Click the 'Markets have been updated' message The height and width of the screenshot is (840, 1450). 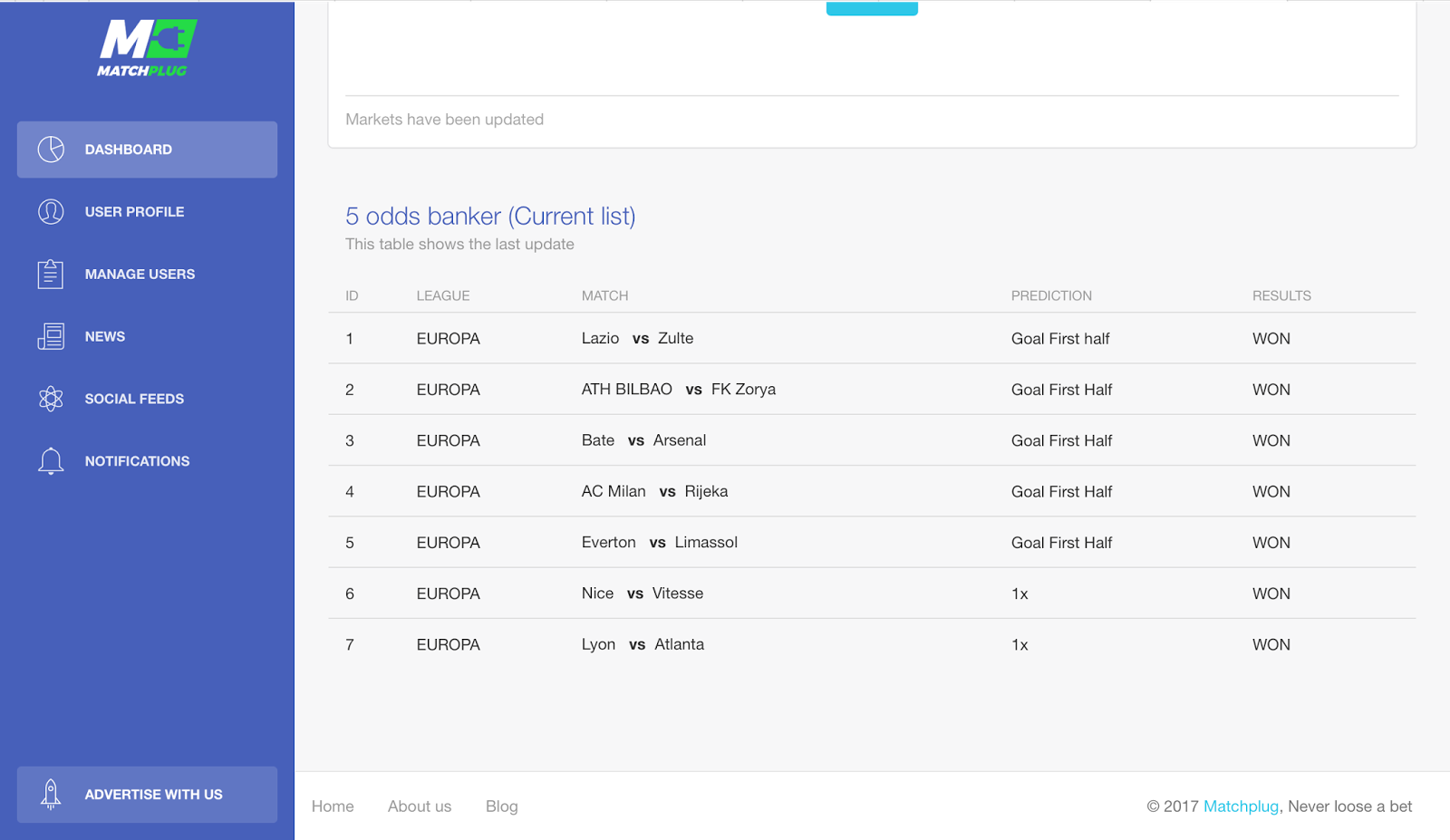click(x=444, y=120)
